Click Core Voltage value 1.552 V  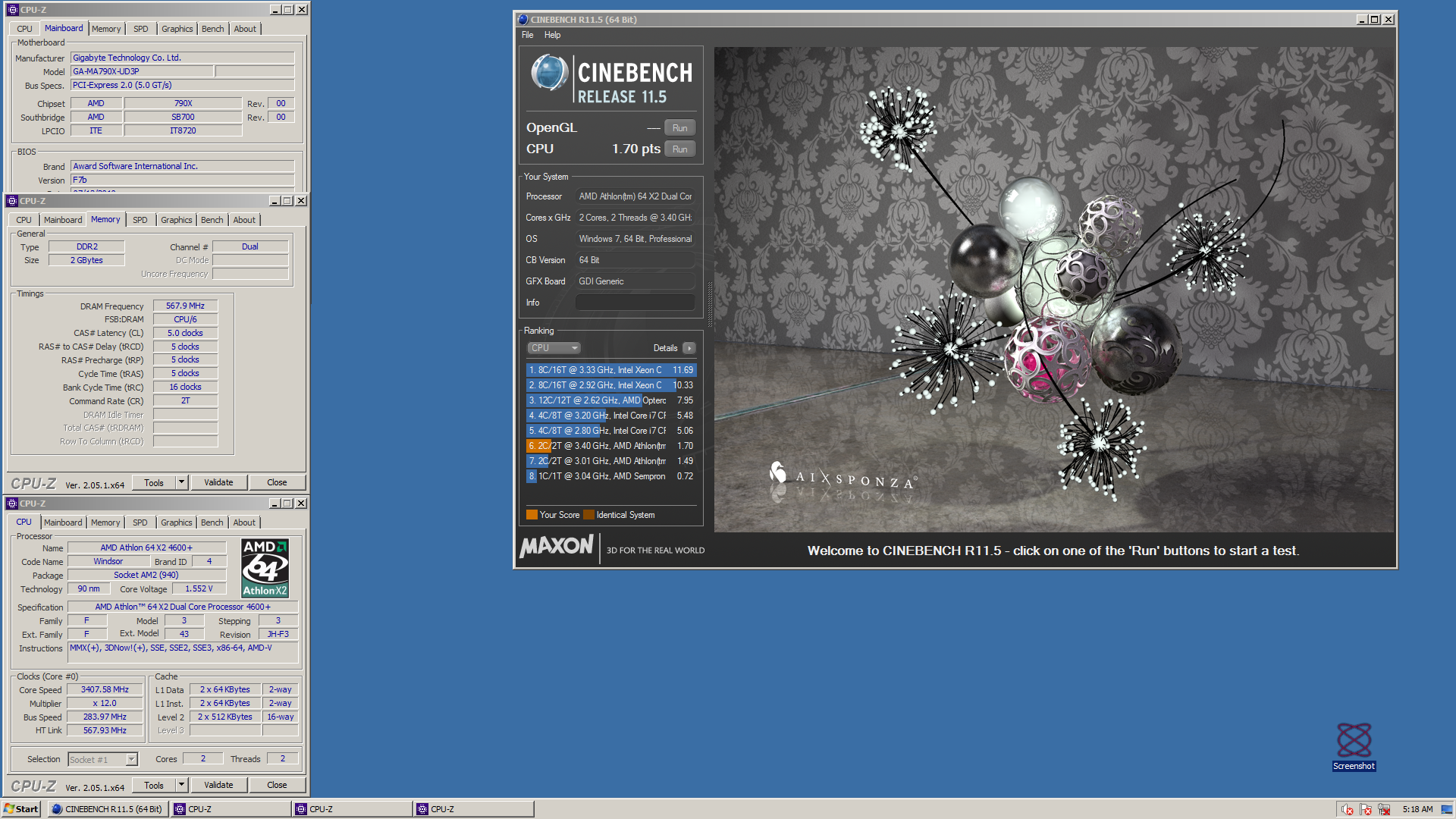(x=199, y=588)
